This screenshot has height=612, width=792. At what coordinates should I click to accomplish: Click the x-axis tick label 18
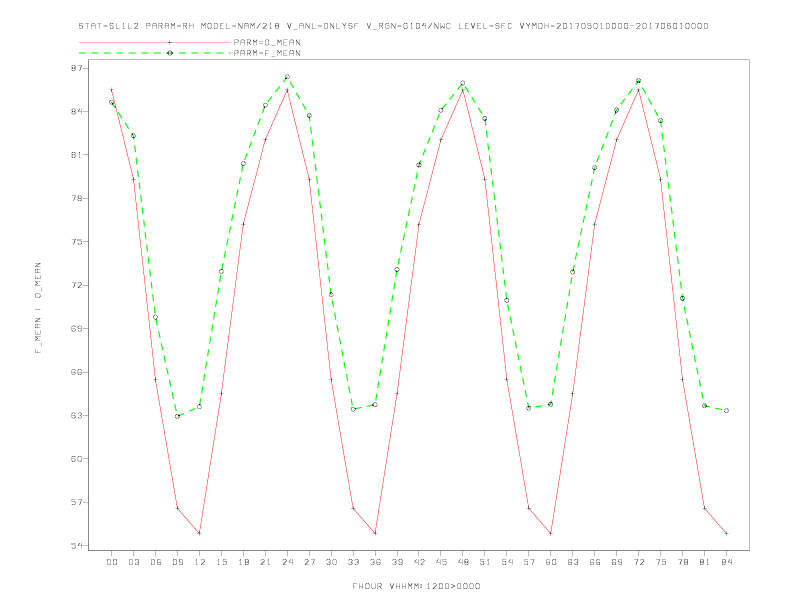click(243, 562)
